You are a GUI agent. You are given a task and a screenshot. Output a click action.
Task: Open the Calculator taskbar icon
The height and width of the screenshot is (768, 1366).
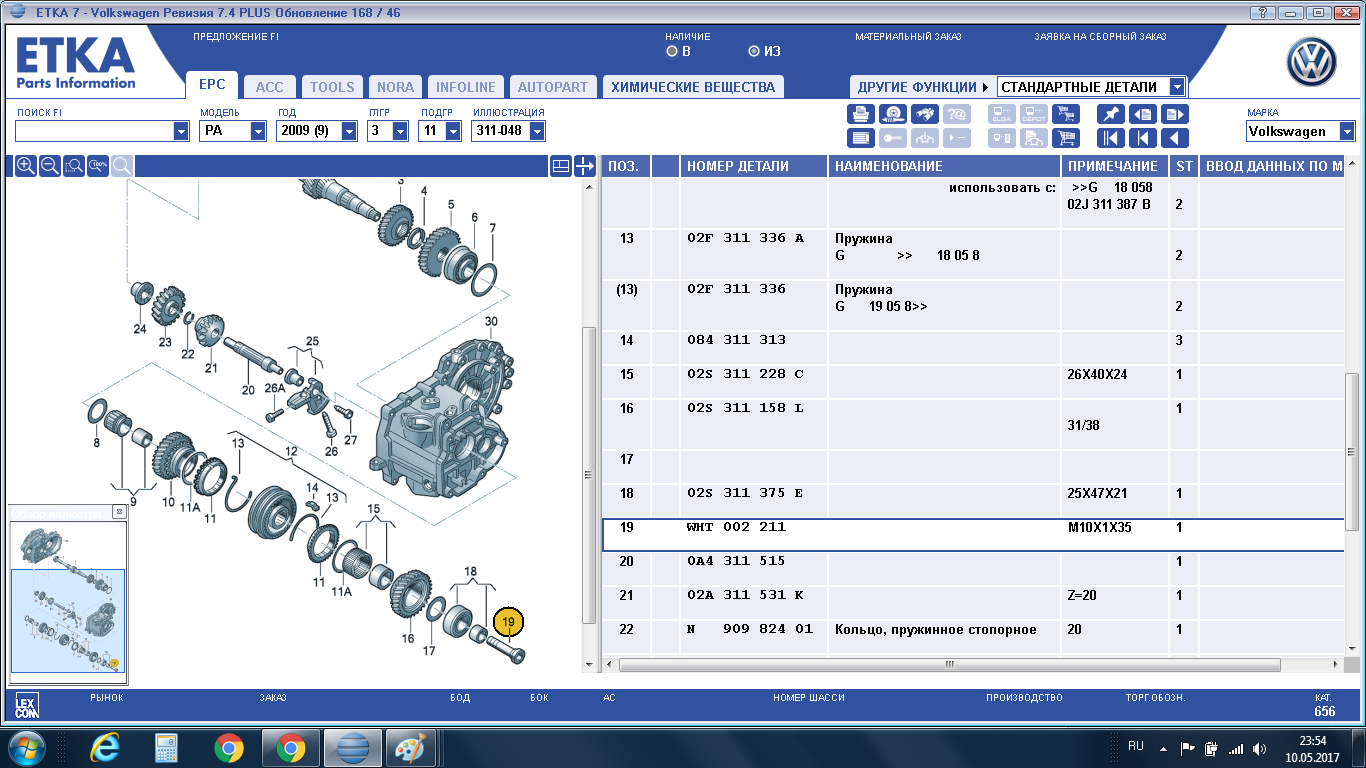tap(166, 748)
